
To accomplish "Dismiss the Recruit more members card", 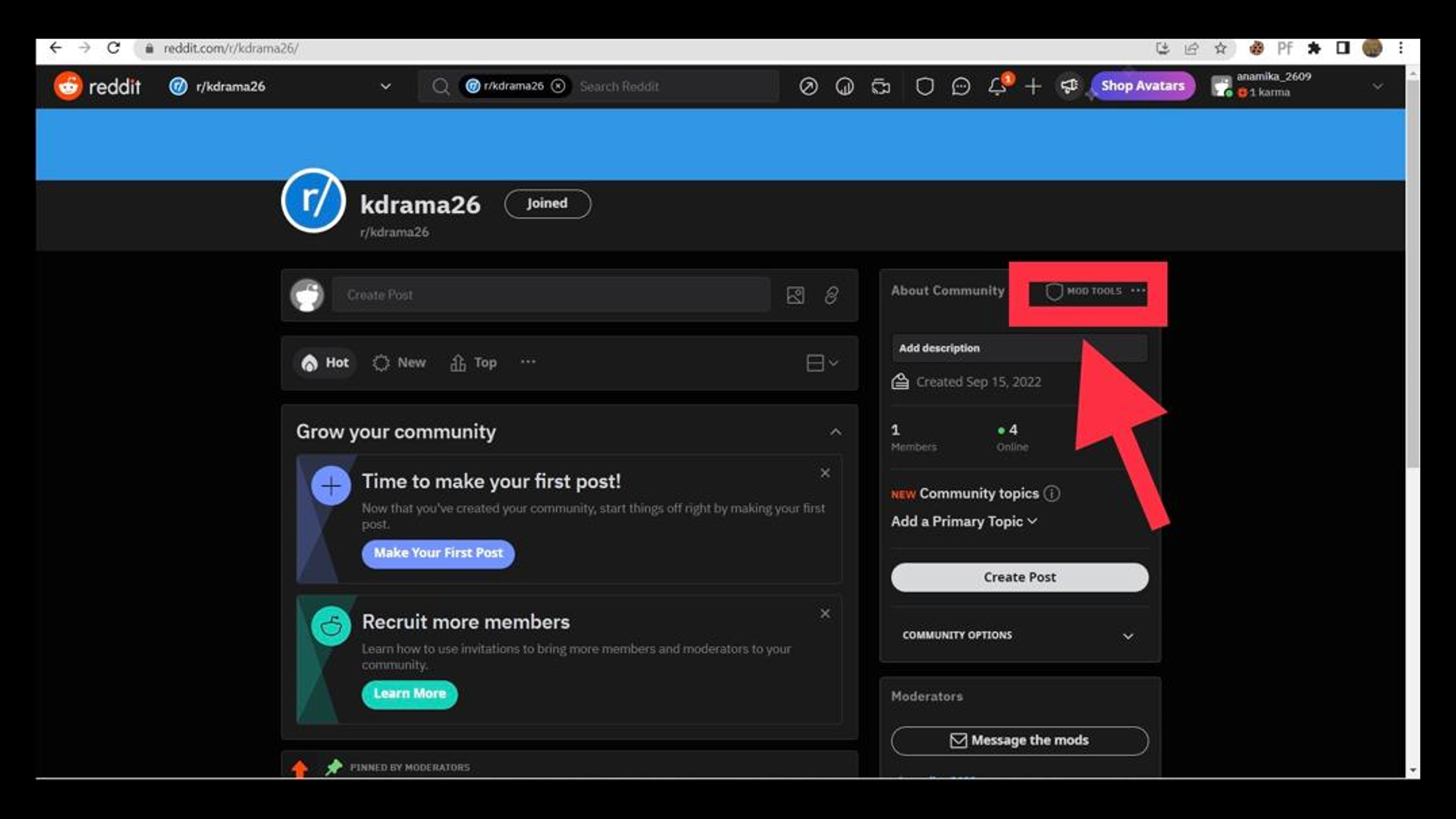I will point(825,613).
